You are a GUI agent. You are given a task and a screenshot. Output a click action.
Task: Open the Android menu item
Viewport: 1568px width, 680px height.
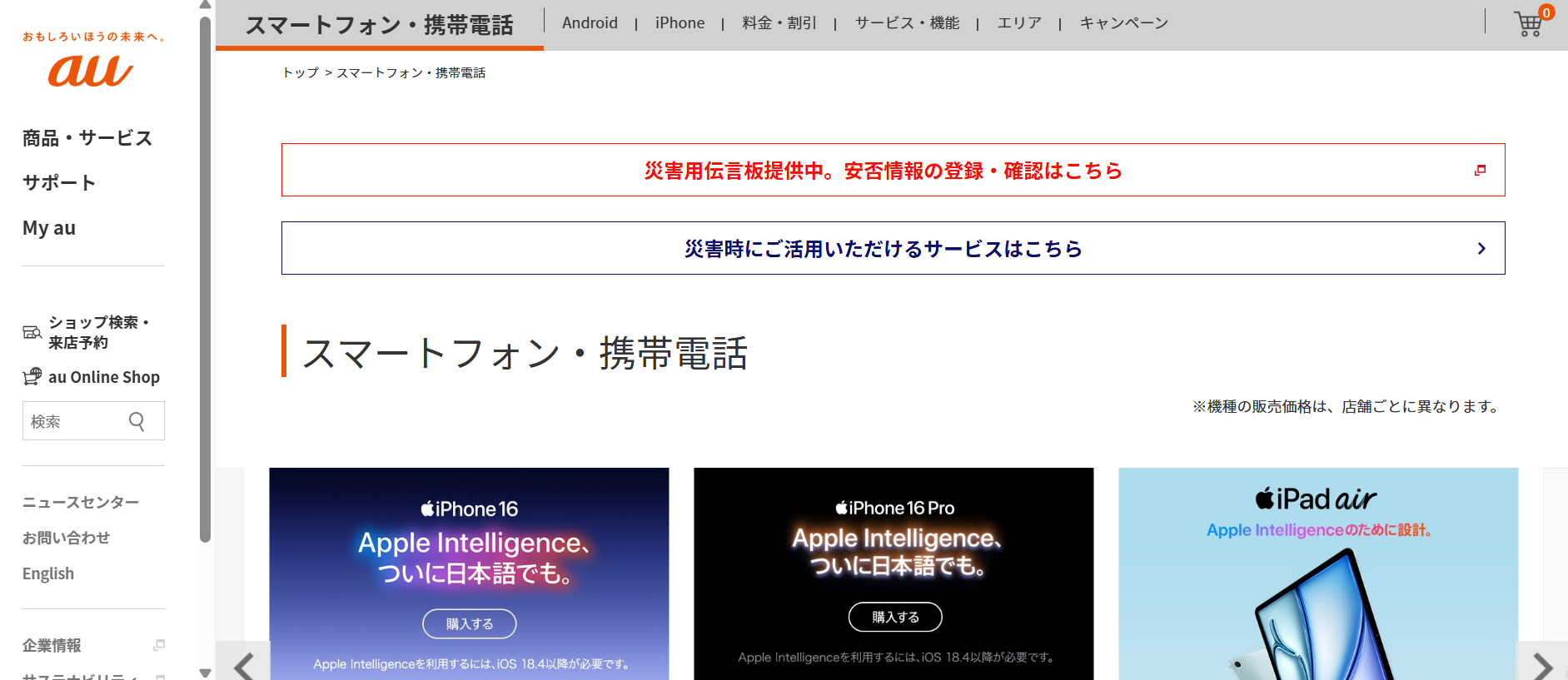click(590, 23)
